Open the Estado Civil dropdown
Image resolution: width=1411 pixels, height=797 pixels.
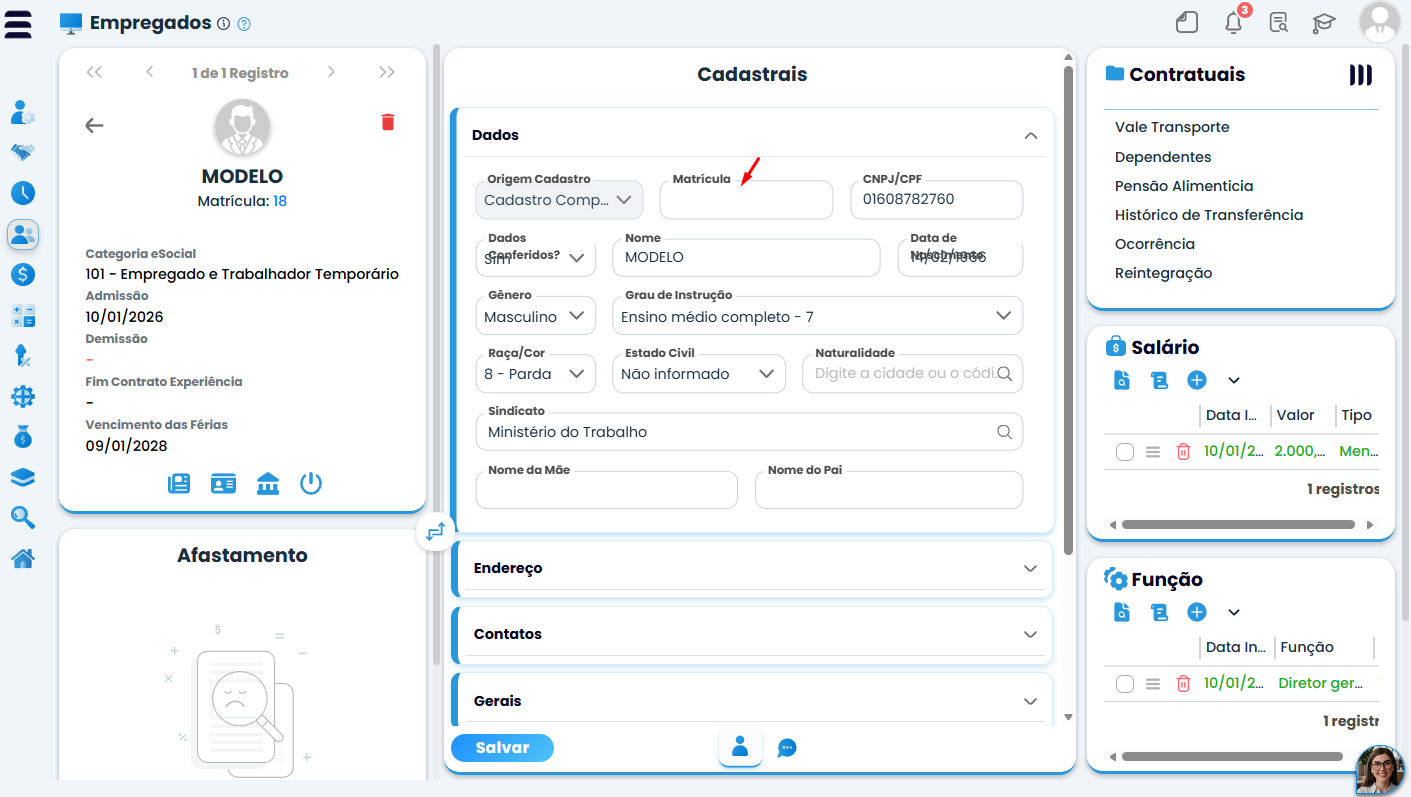tap(699, 374)
